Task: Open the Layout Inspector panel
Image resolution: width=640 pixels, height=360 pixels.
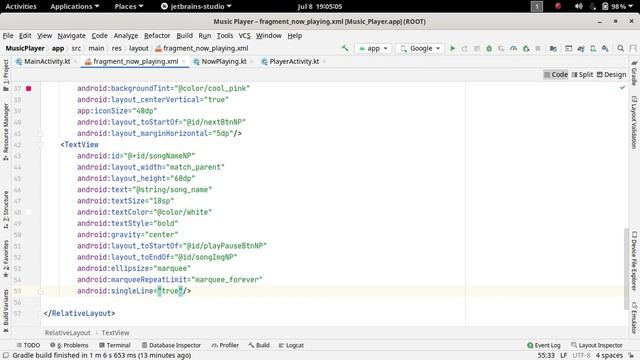Action: (597, 345)
